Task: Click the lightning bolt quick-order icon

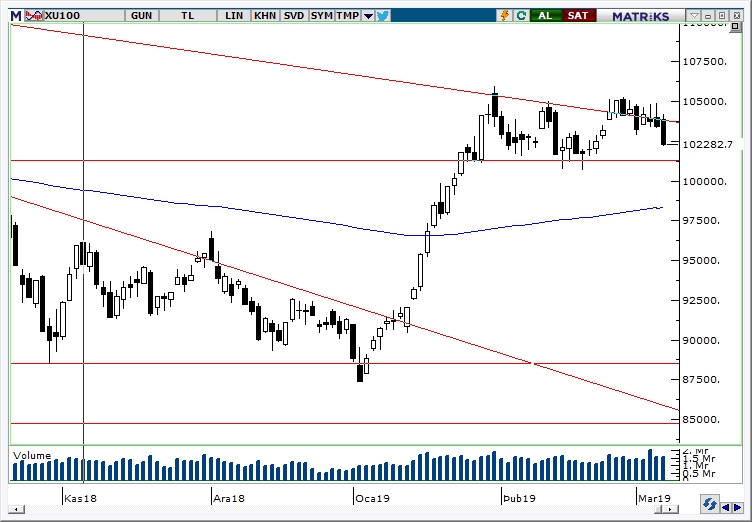Action: [505, 16]
